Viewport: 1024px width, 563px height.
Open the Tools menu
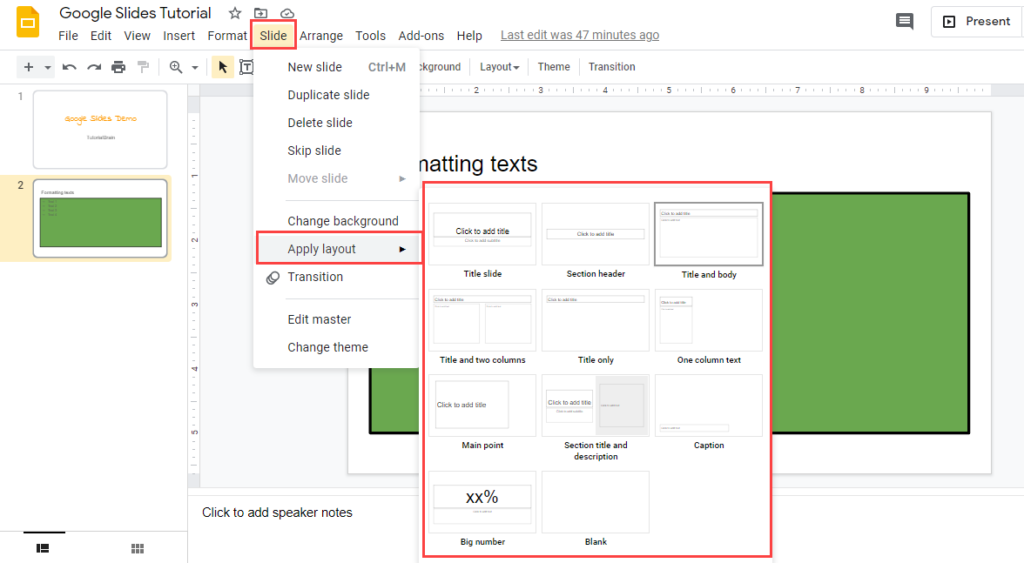click(x=370, y=36)
